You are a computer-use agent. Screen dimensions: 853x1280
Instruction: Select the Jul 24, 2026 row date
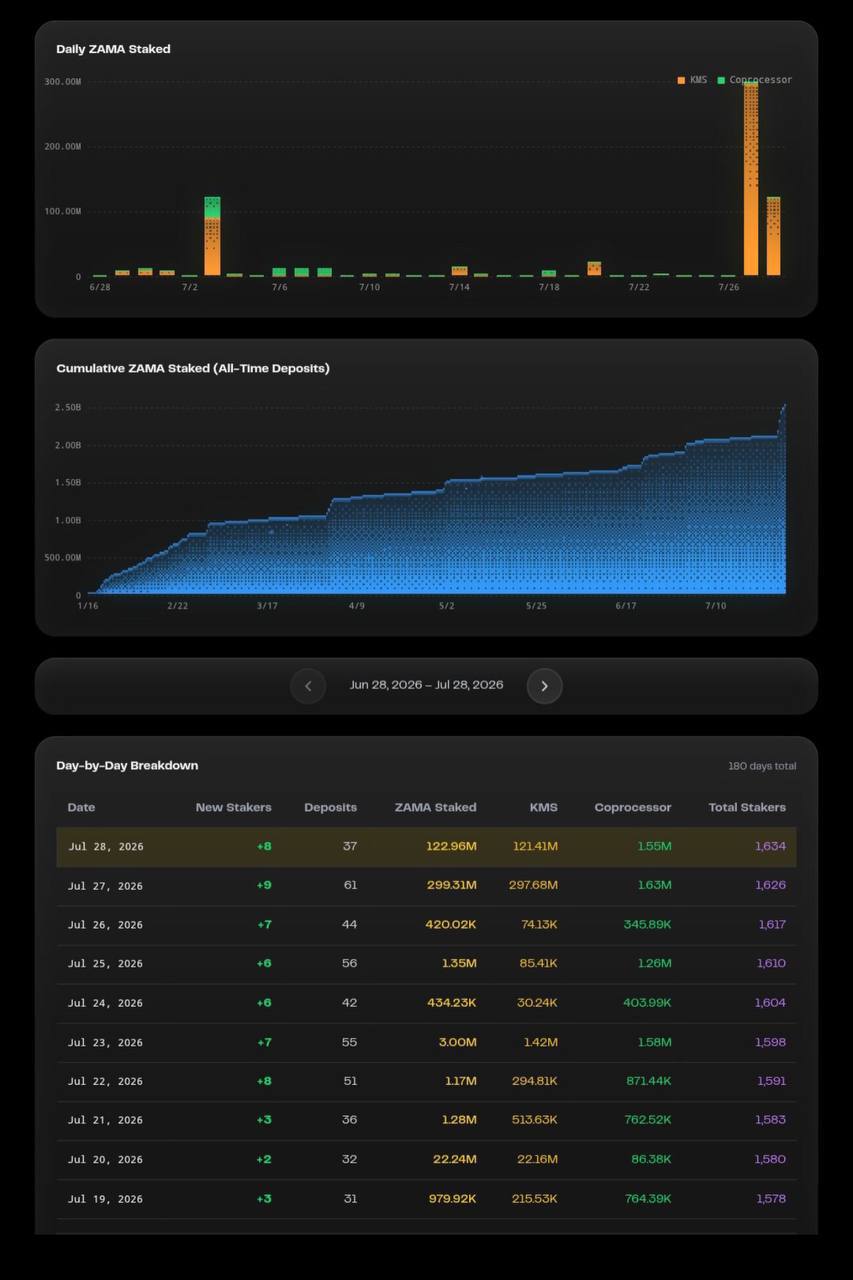pyautogui.click(x=106, y=1003)
